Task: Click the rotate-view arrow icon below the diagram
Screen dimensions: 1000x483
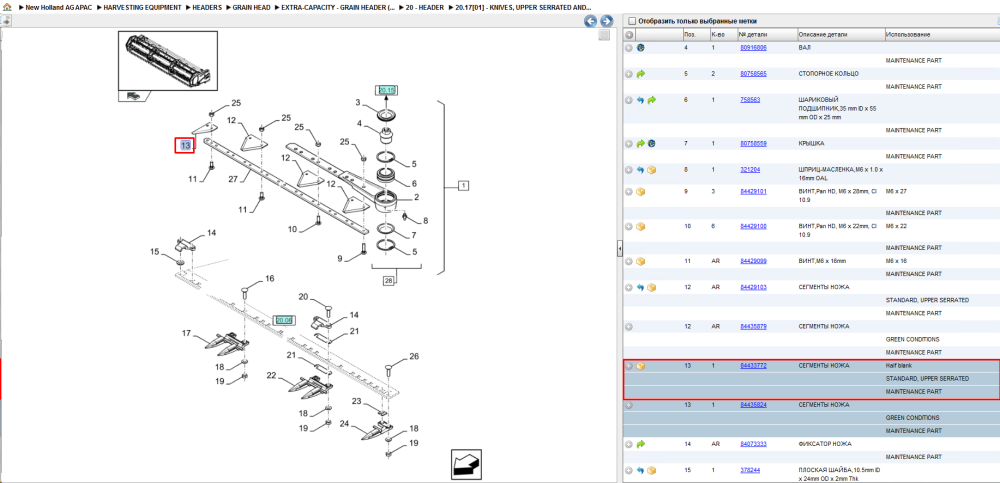Action: (466, 464)
